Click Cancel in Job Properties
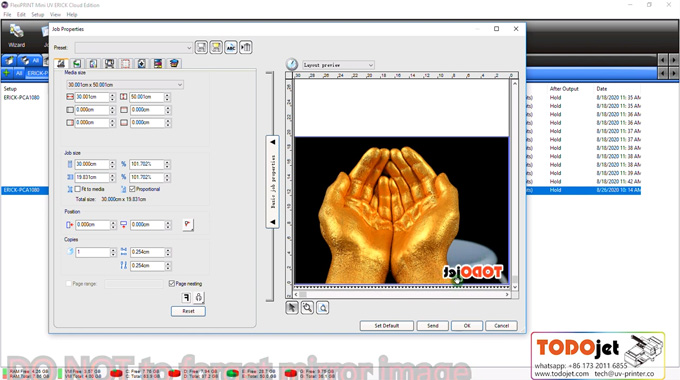Screen dimensions: 680x380 click(x=501, y=326)
